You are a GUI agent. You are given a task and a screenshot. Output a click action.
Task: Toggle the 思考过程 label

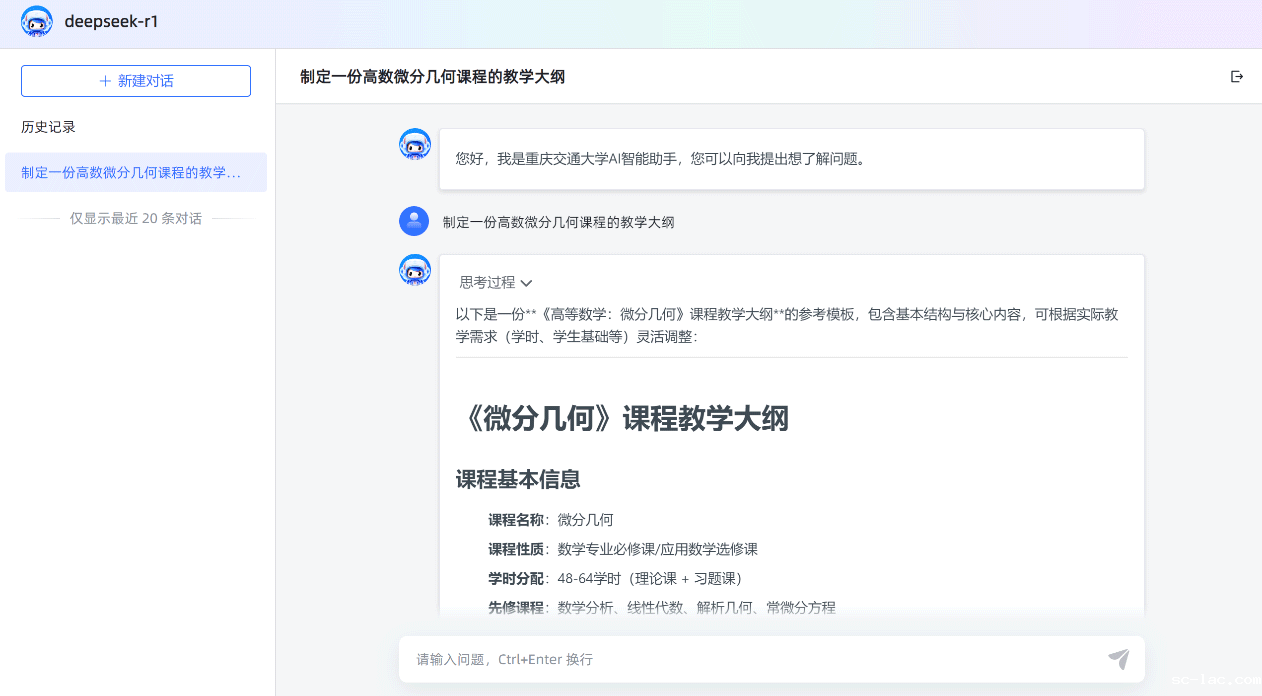point(487,283)
